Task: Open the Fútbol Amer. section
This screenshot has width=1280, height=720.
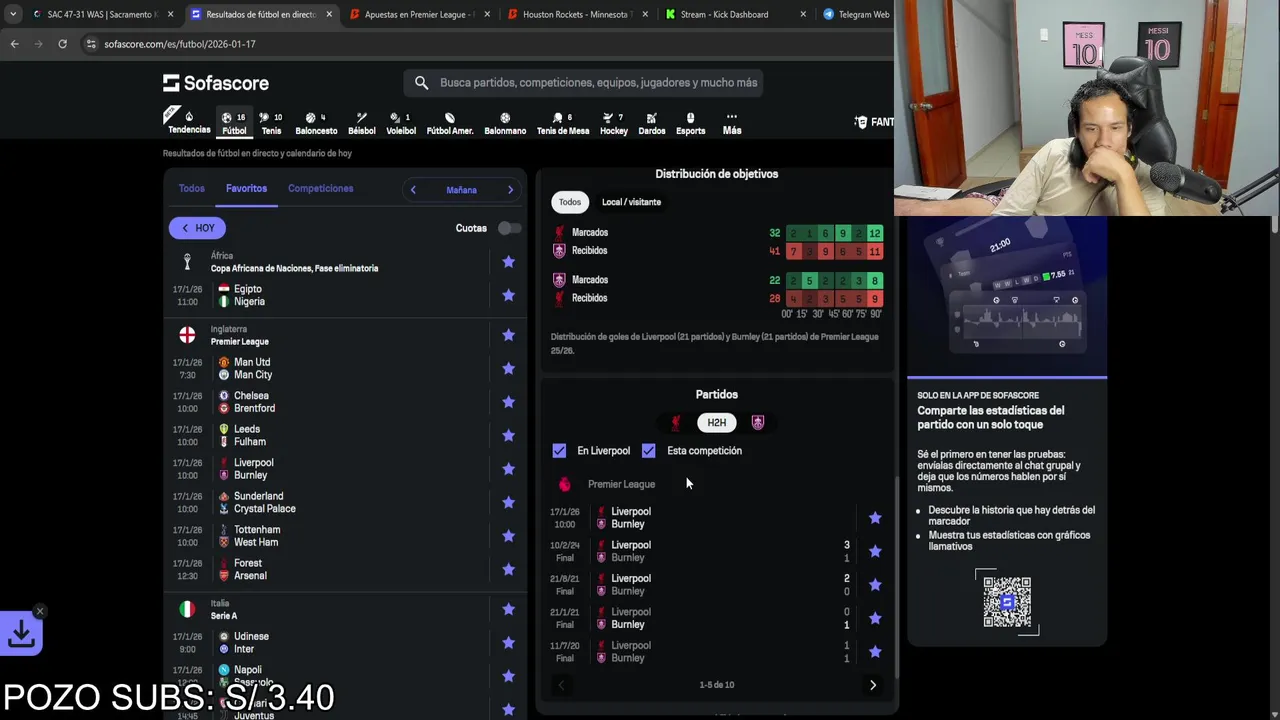Action: click(450, 122)
